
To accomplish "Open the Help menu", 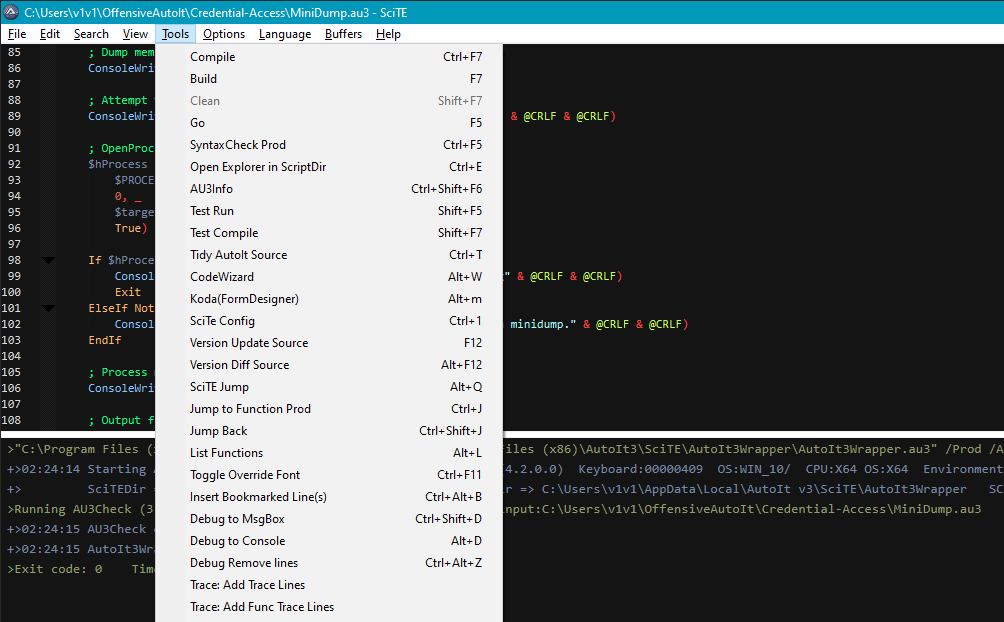I will [388, 34].
